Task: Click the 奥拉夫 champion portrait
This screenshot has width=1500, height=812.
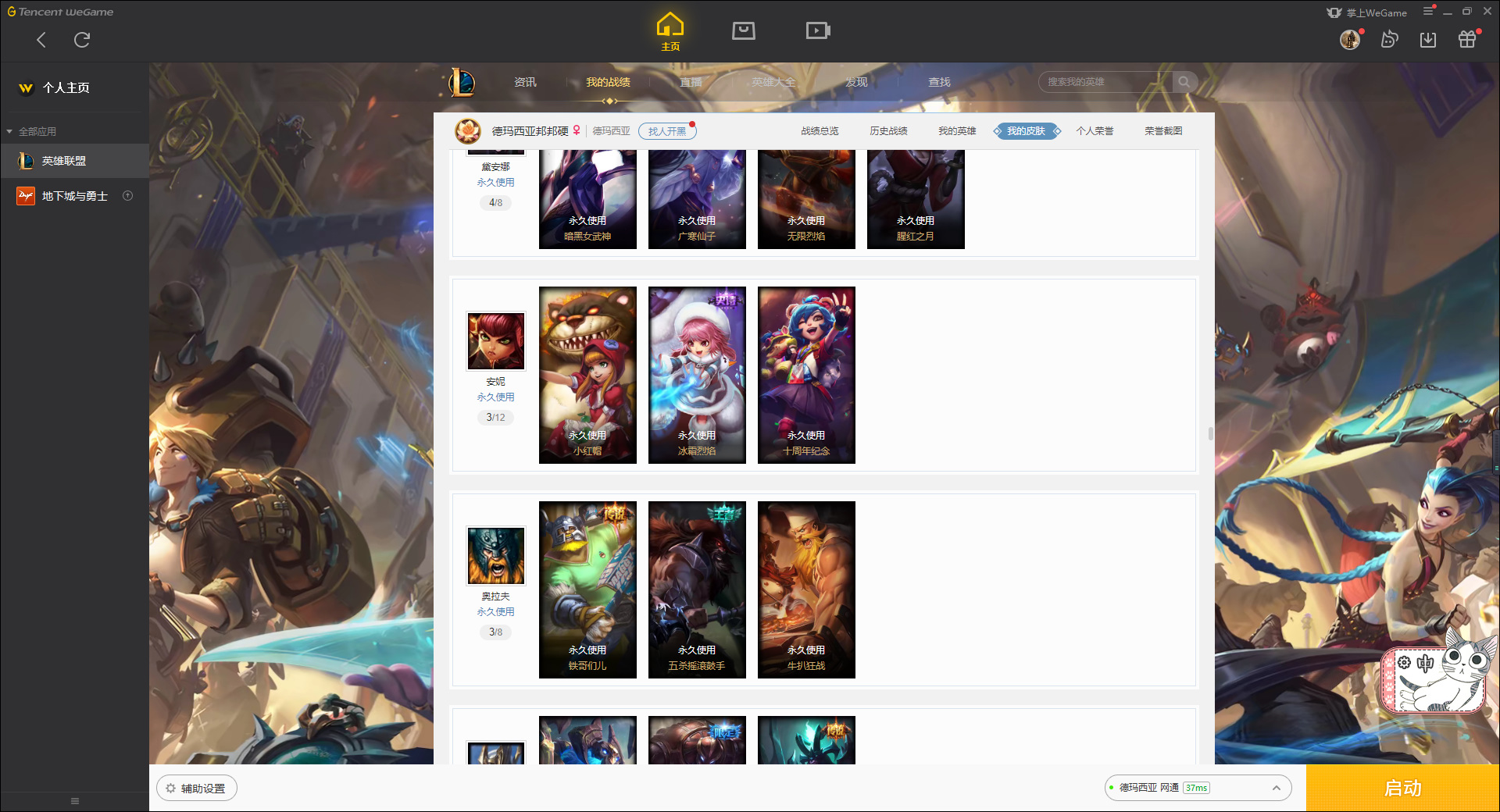Action: pyautogui.click(x=496, y=556)
